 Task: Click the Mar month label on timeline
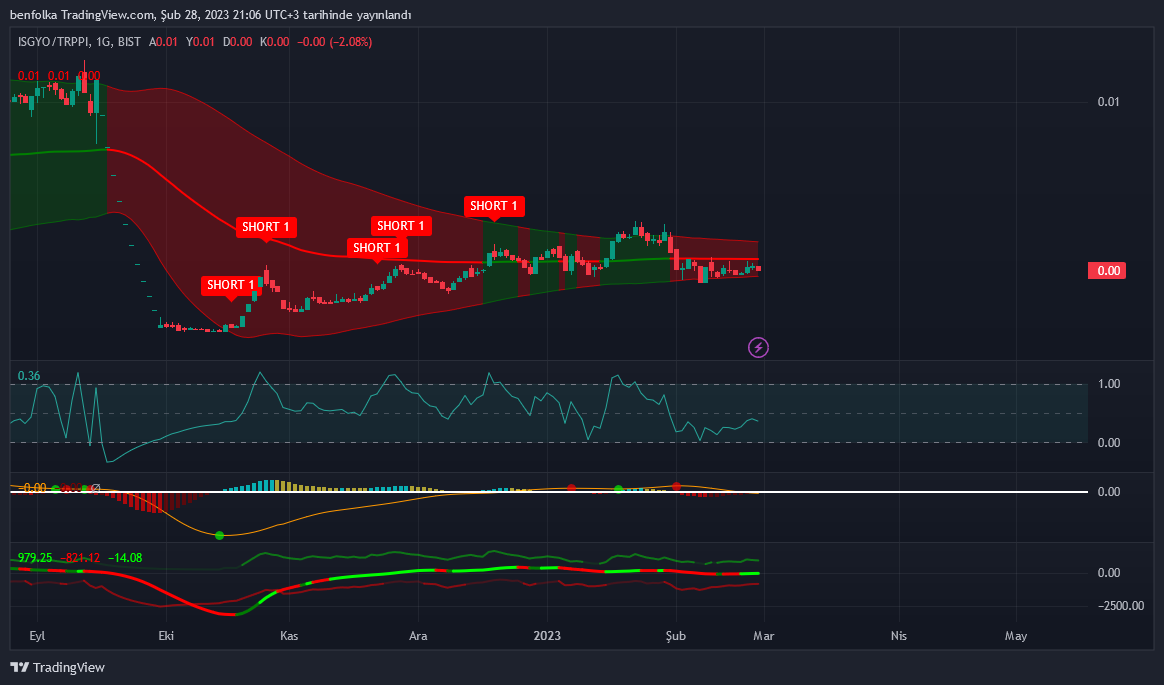(764, 635)
